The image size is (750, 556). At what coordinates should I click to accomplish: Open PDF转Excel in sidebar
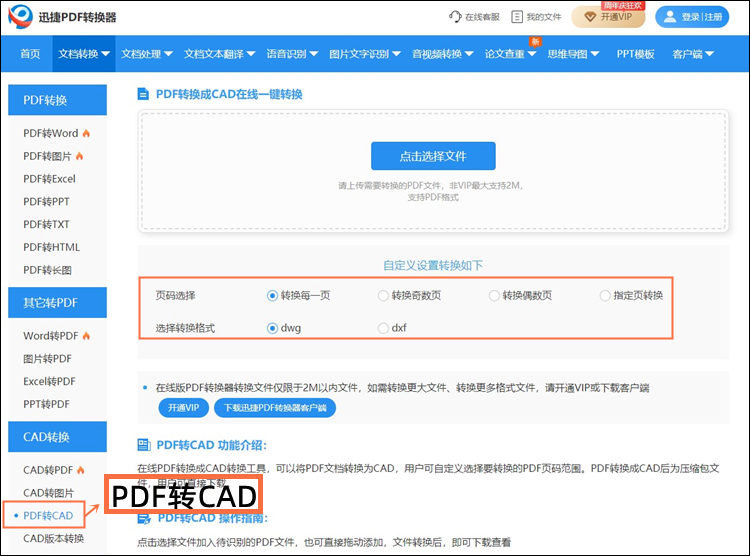49,179
